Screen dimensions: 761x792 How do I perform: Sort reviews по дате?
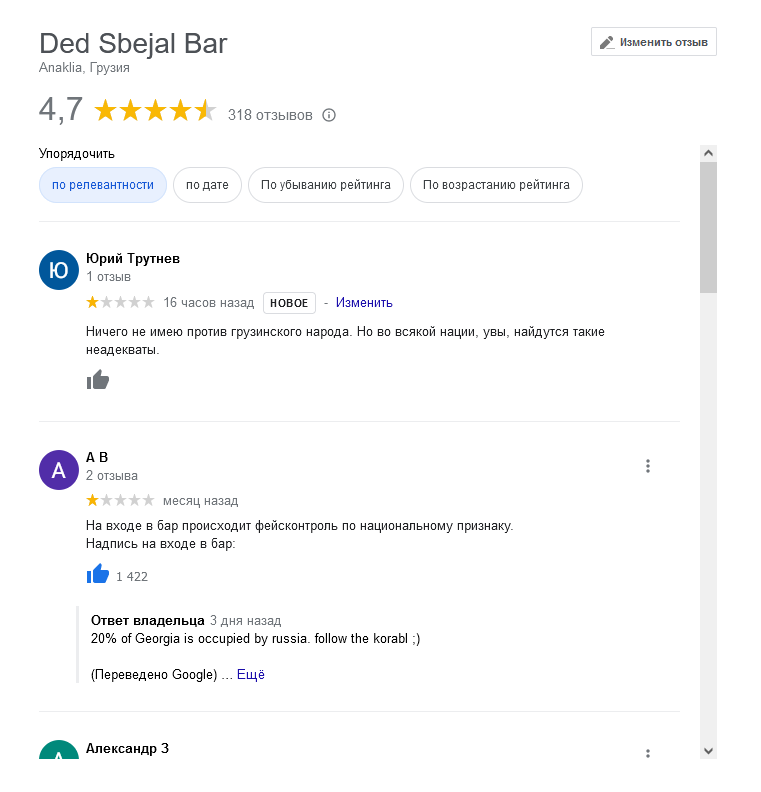click(x=207, y=185)
